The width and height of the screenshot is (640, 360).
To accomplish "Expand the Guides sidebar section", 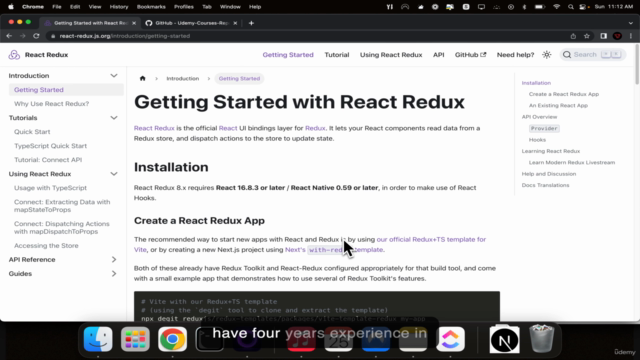I will pos(114,273).
